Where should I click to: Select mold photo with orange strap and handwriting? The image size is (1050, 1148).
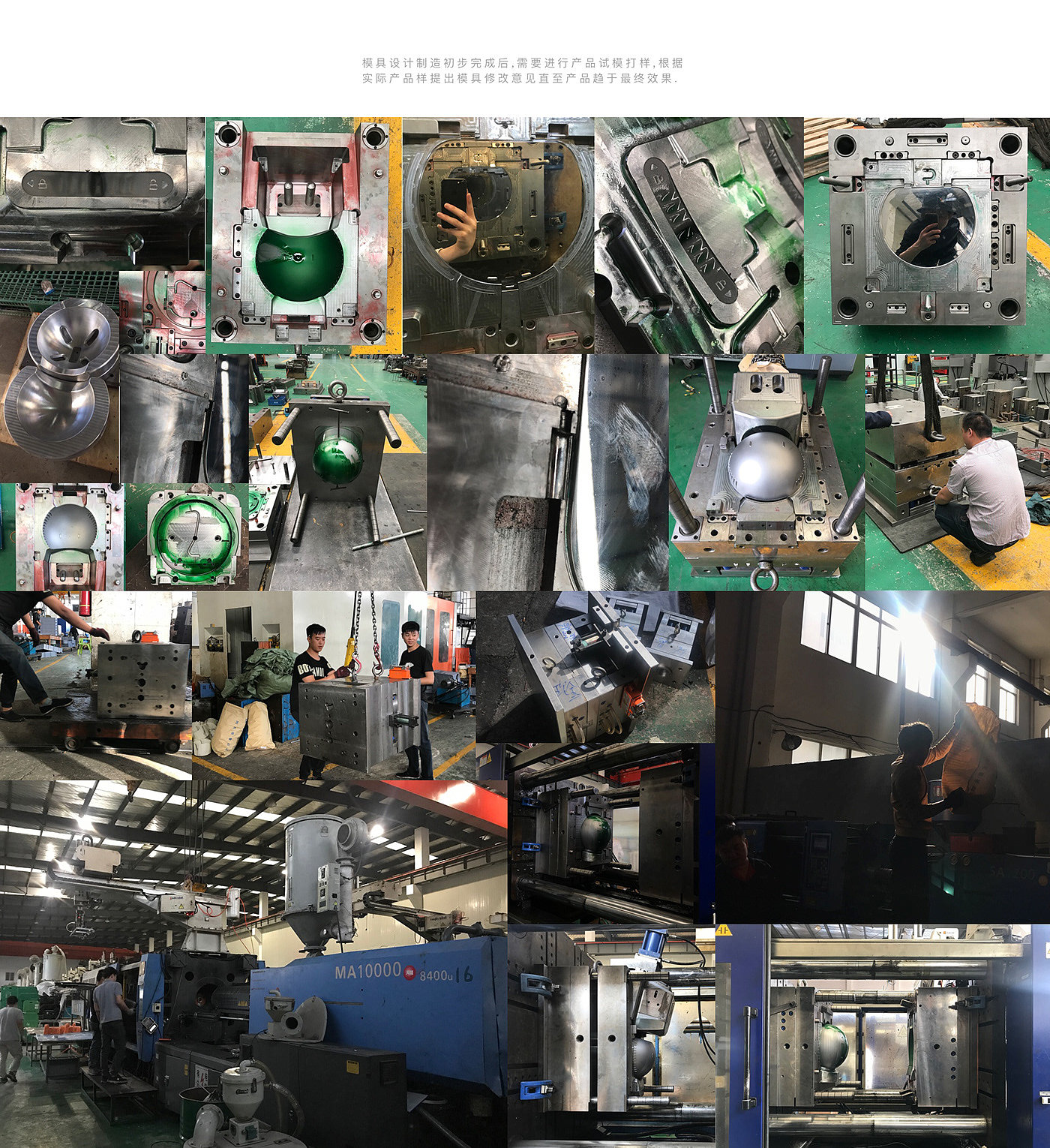(595, 666)
